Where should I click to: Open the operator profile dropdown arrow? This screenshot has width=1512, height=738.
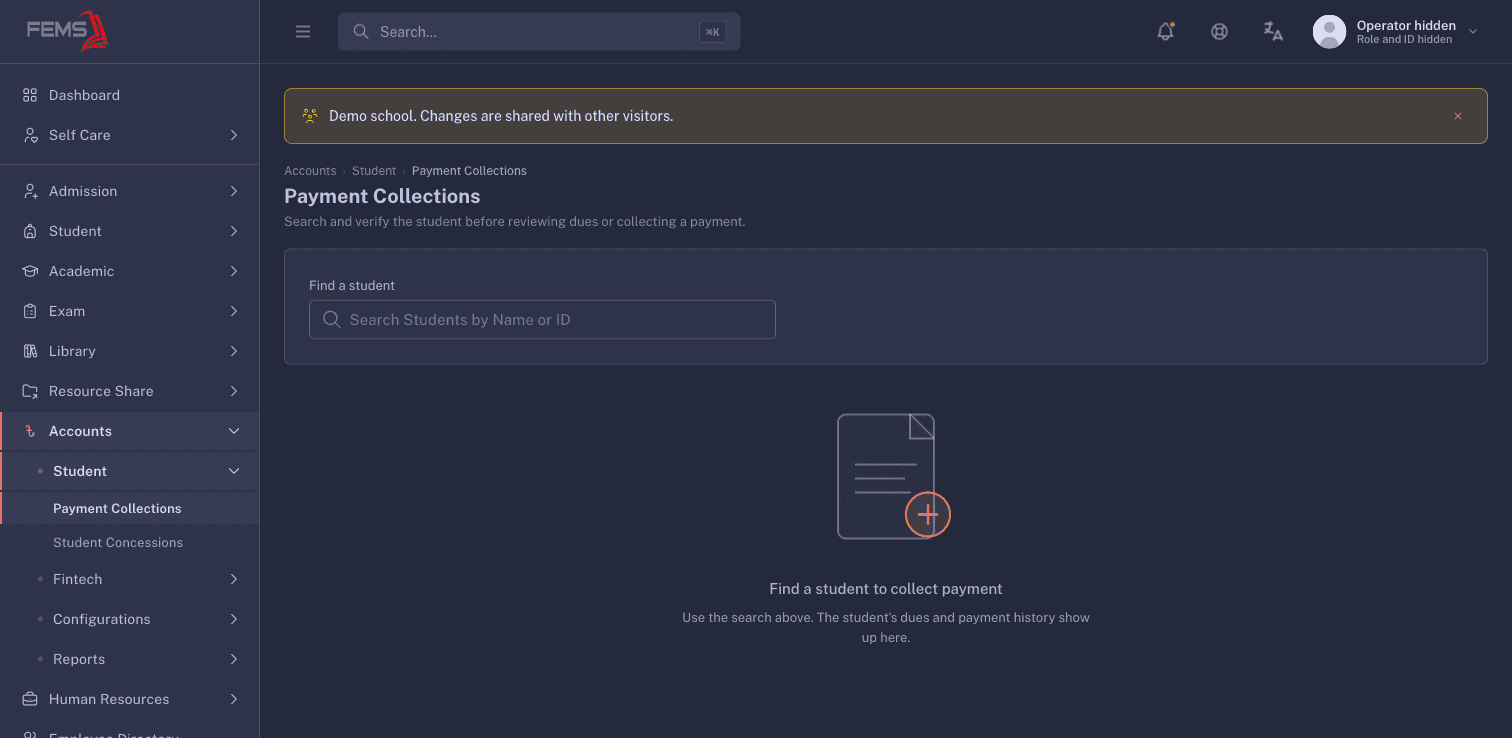(1472, 32)
